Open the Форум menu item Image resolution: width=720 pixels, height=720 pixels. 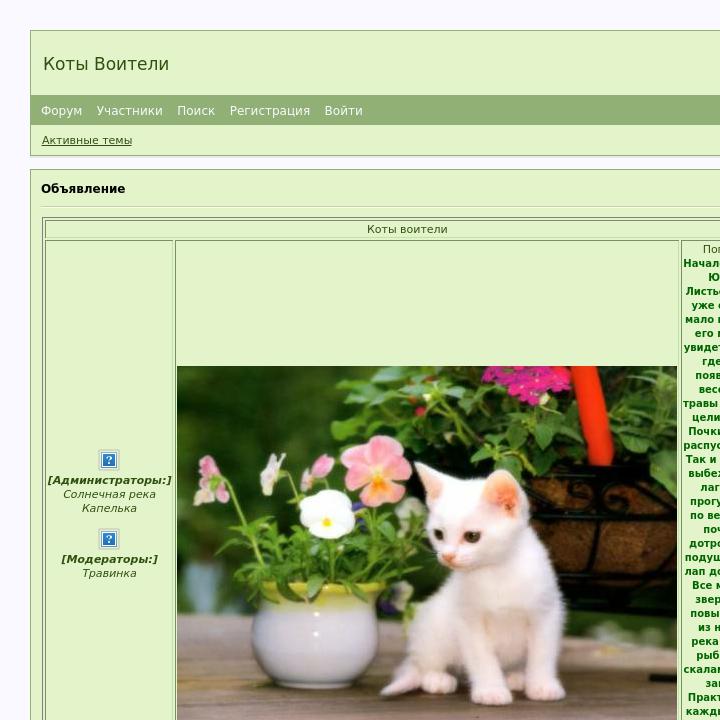[x=62, y=111]
